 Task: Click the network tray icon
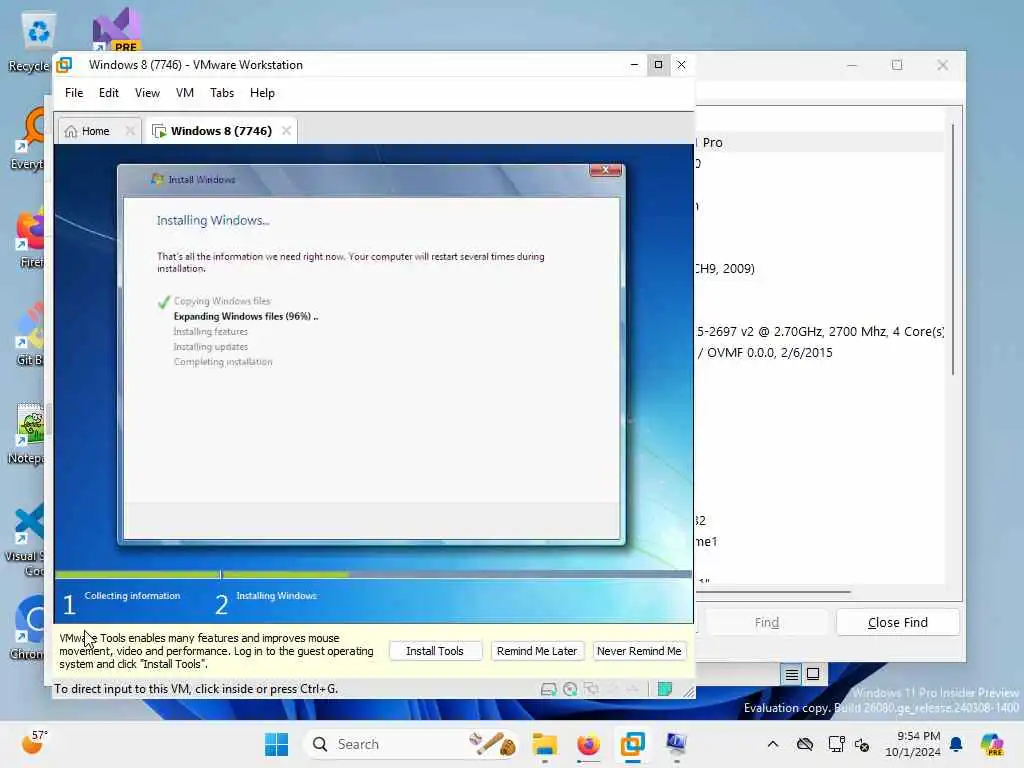coord(836,744)
